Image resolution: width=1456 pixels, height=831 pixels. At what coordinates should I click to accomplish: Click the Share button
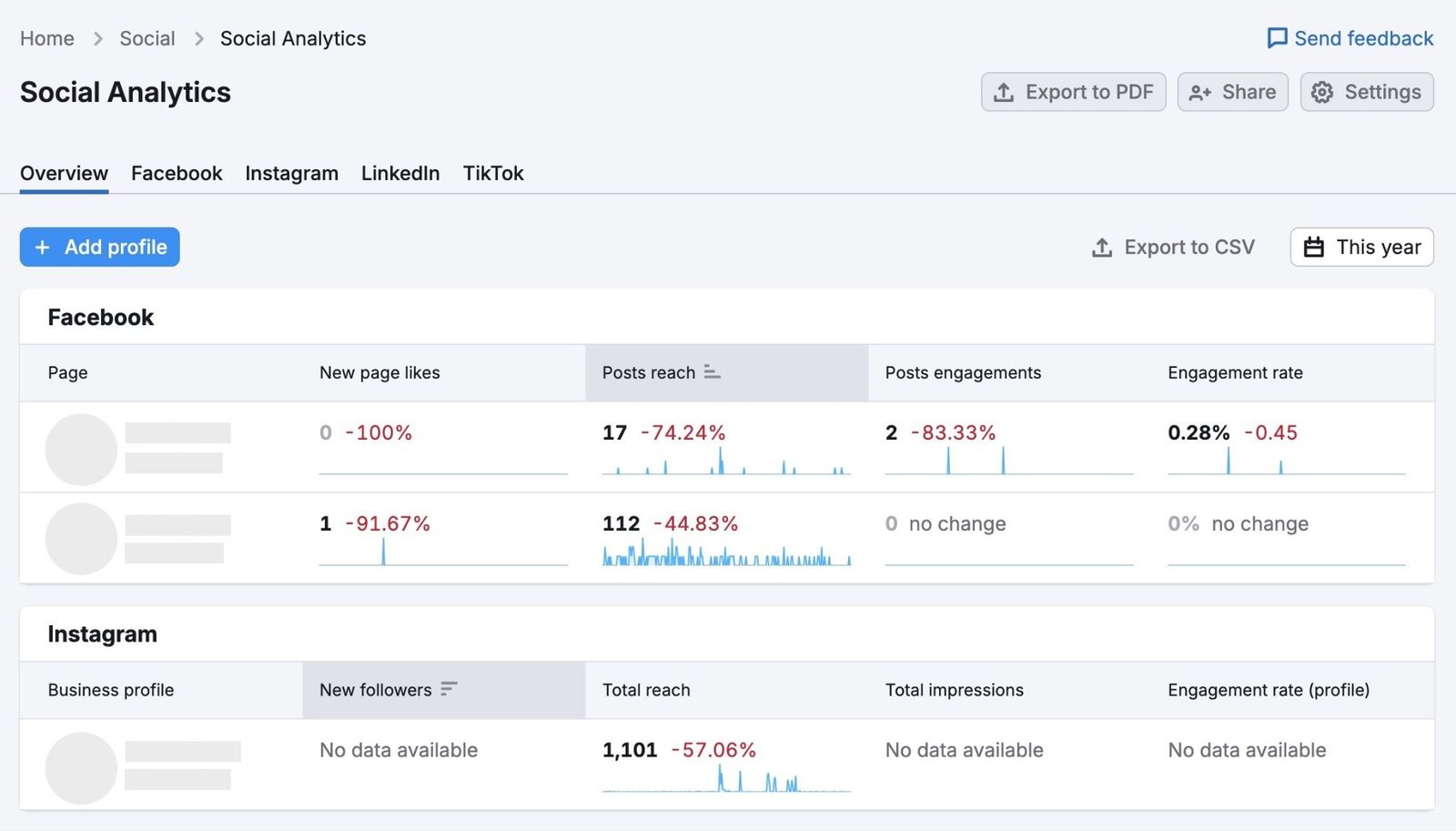pyautogui.click(x=1233, y=92)
